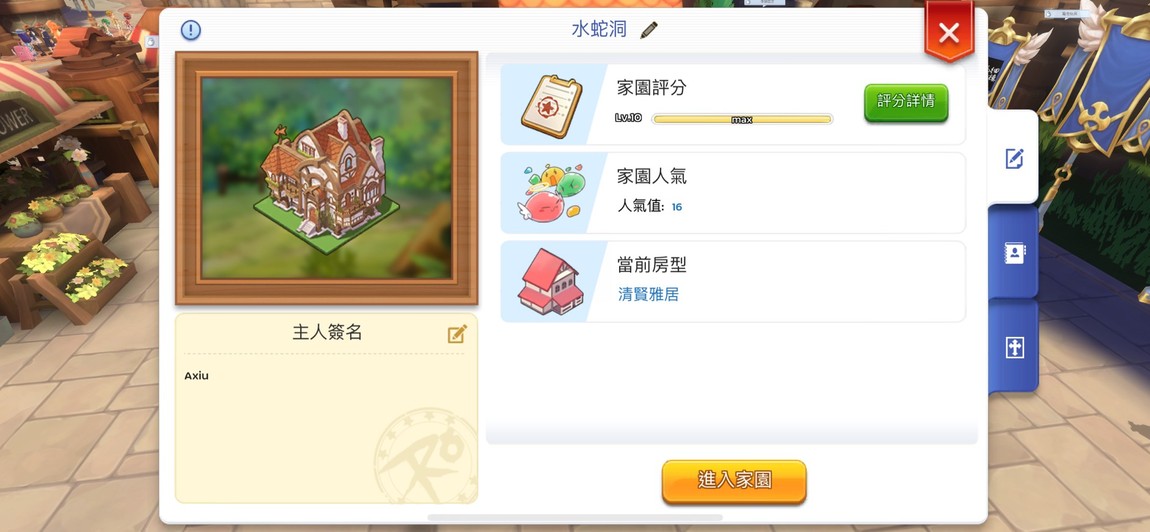Select the home rating clipboard icon

tap(552, 106)
